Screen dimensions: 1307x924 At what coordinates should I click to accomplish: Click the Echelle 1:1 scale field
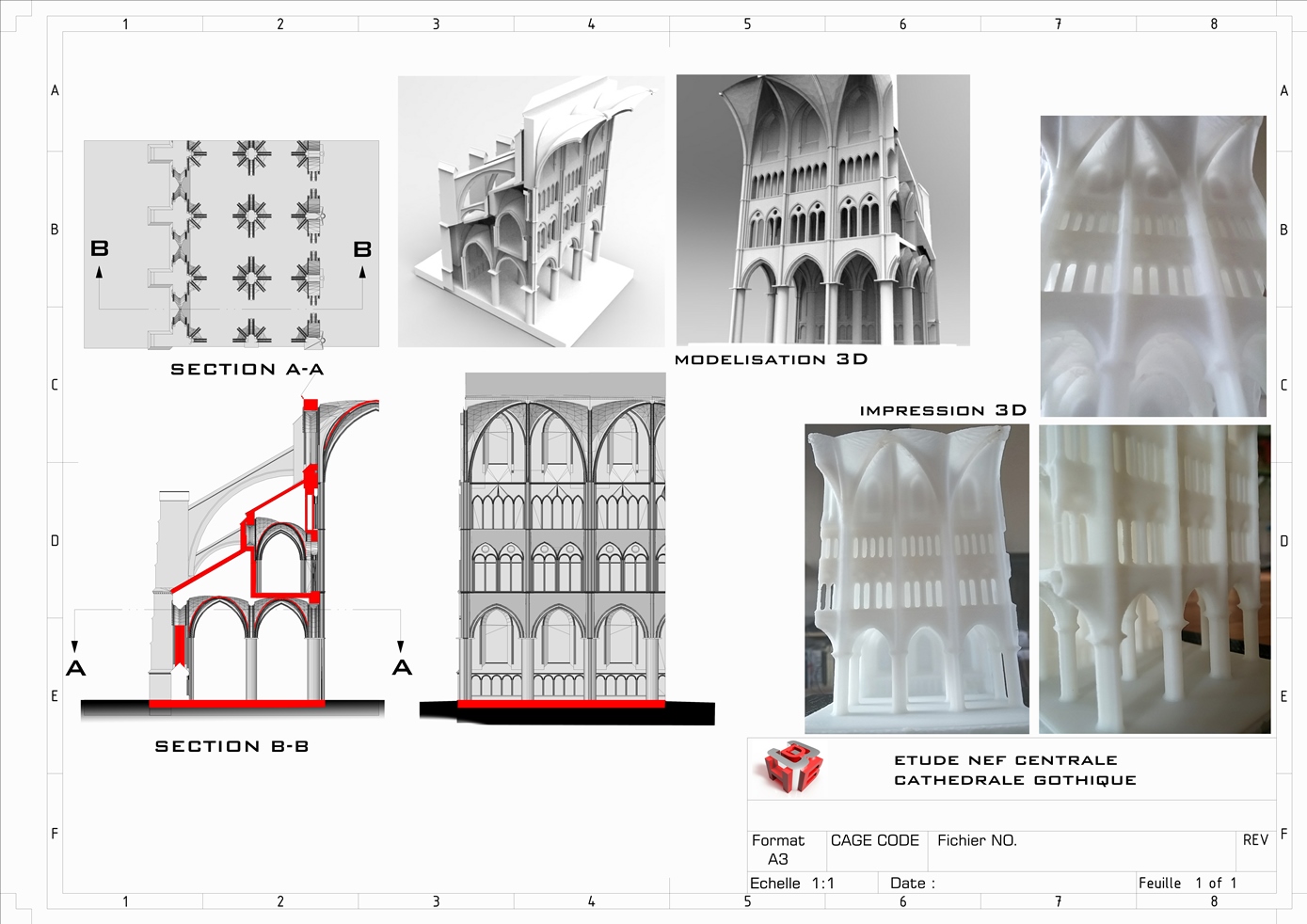point(792,883)
